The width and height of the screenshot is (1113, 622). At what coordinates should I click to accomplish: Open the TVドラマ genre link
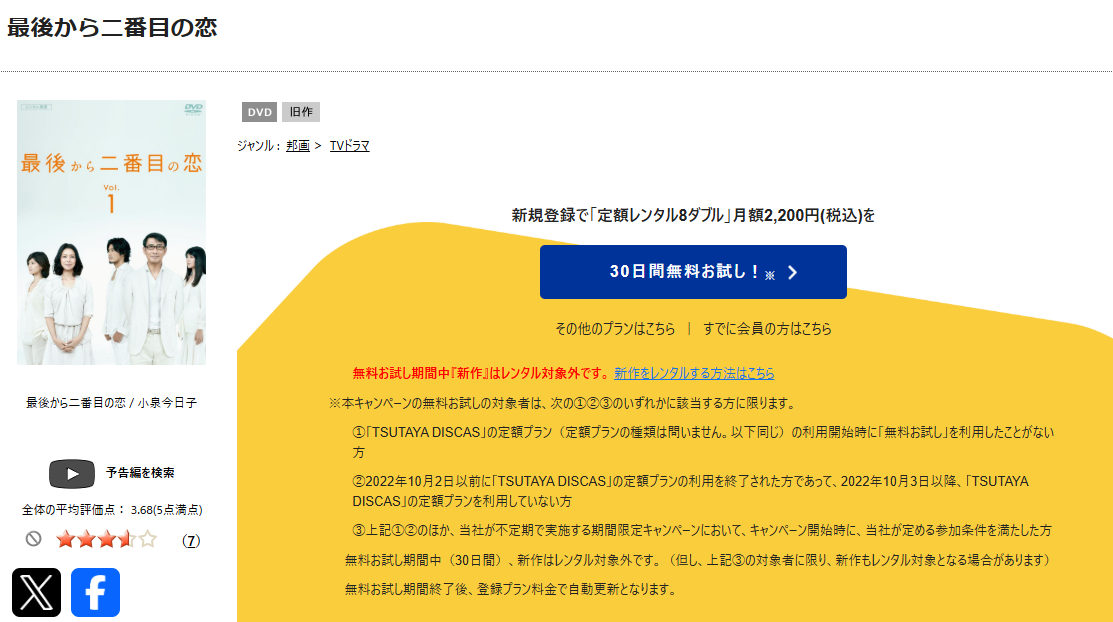(349, 146)
